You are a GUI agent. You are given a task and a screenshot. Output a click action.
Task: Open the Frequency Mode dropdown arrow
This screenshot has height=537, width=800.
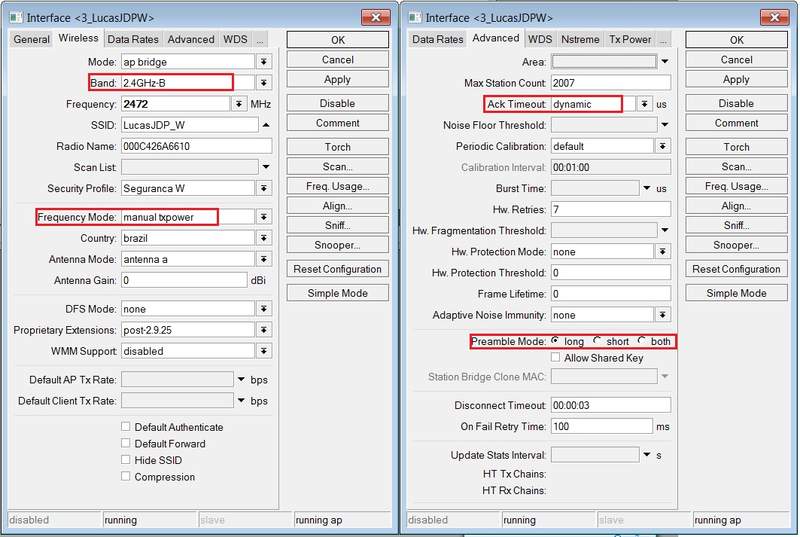click(264, 217)
